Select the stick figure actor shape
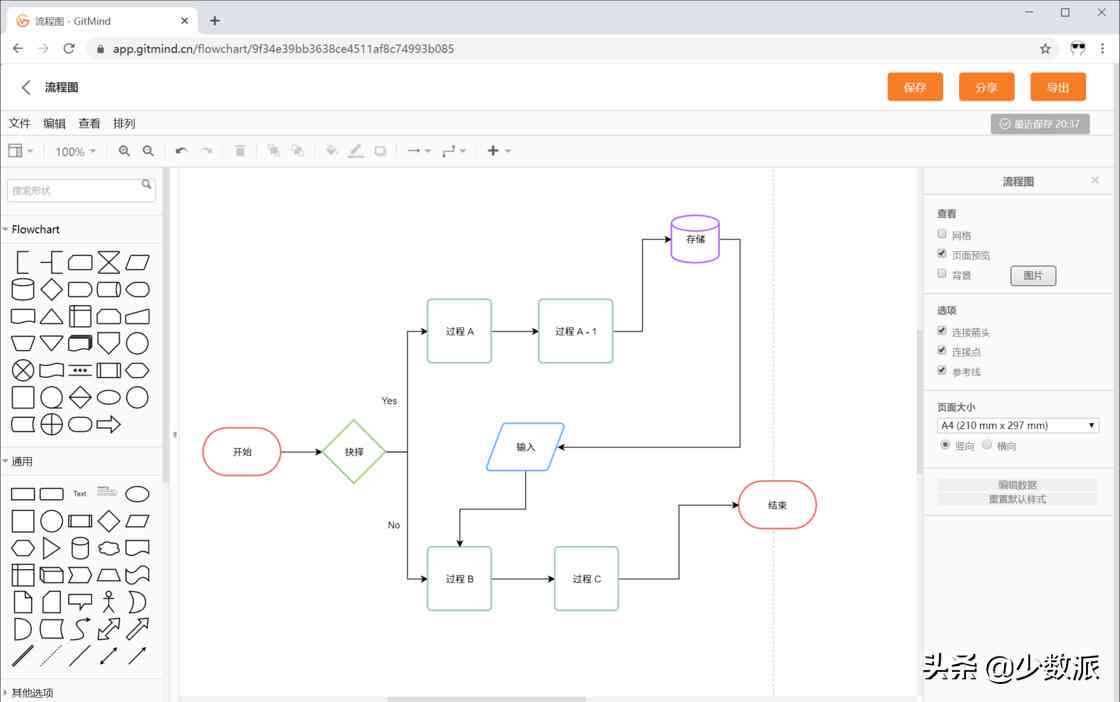 [109, 601]
